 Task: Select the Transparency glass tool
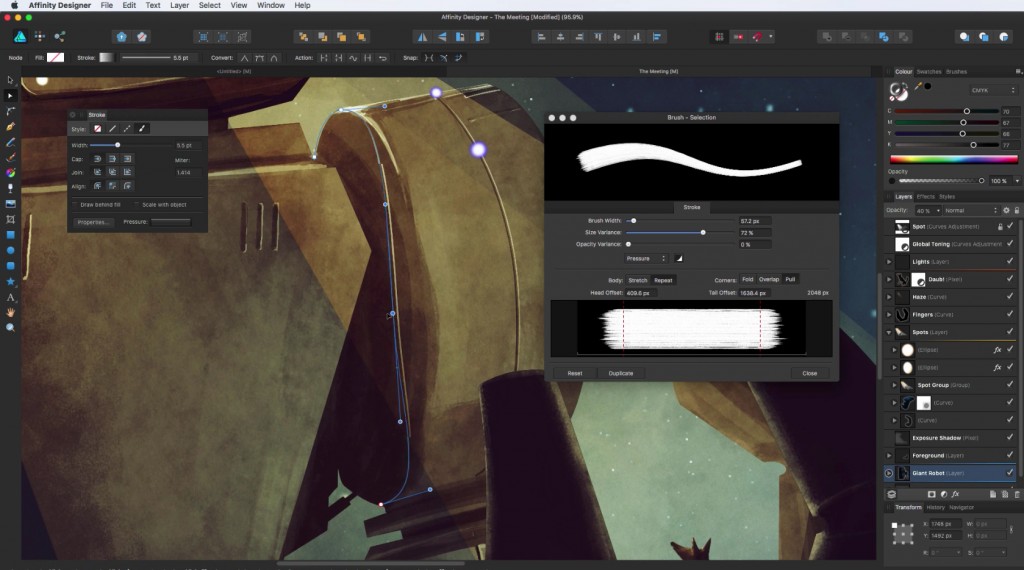(x=10, y=188)
